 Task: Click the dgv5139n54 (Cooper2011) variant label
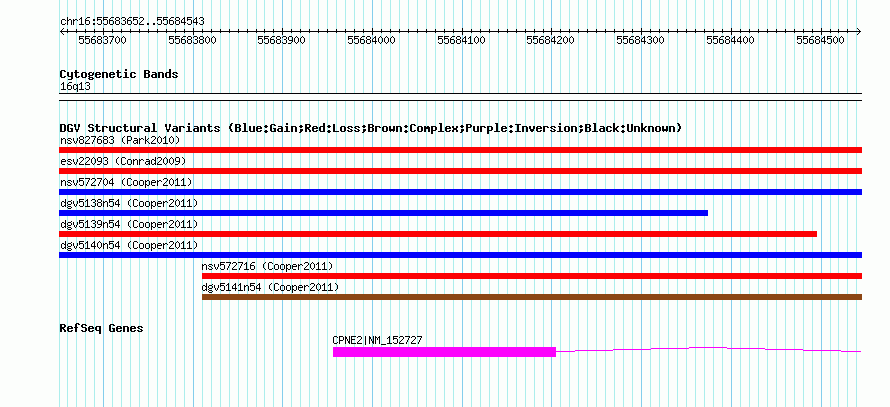coord(129,224)
